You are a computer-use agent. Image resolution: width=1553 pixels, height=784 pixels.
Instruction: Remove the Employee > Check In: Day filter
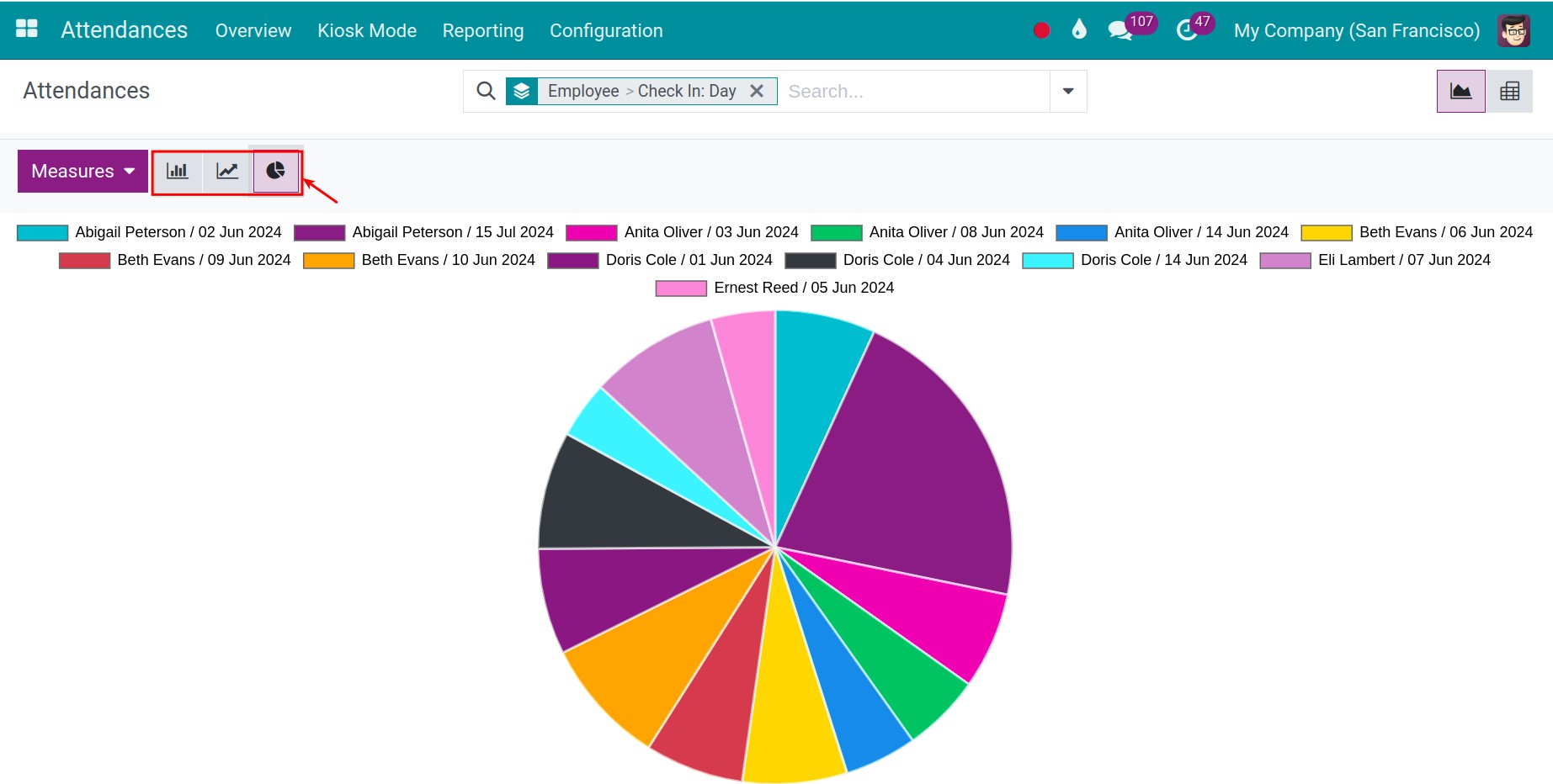[x=757, y=91]
